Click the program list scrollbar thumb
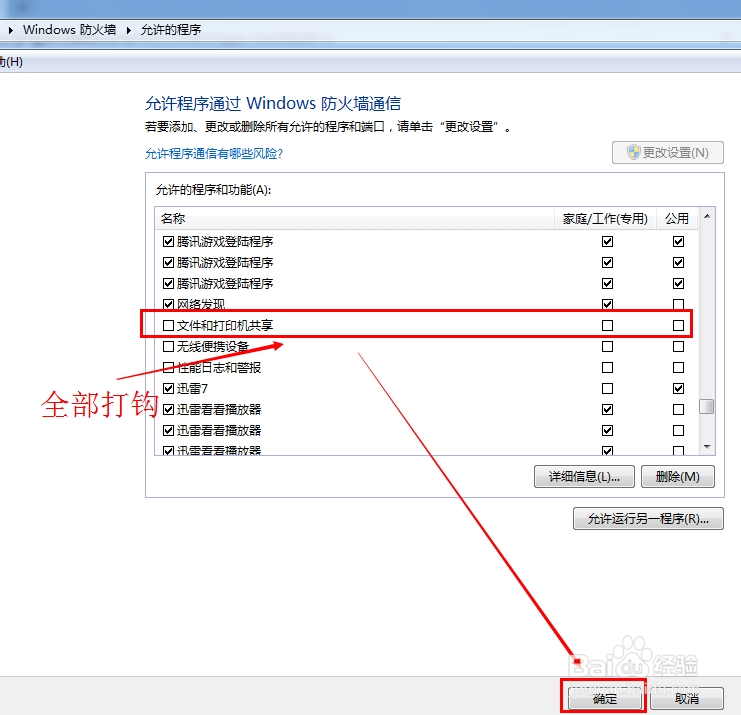The image size is (741, 715). point(707,406)
